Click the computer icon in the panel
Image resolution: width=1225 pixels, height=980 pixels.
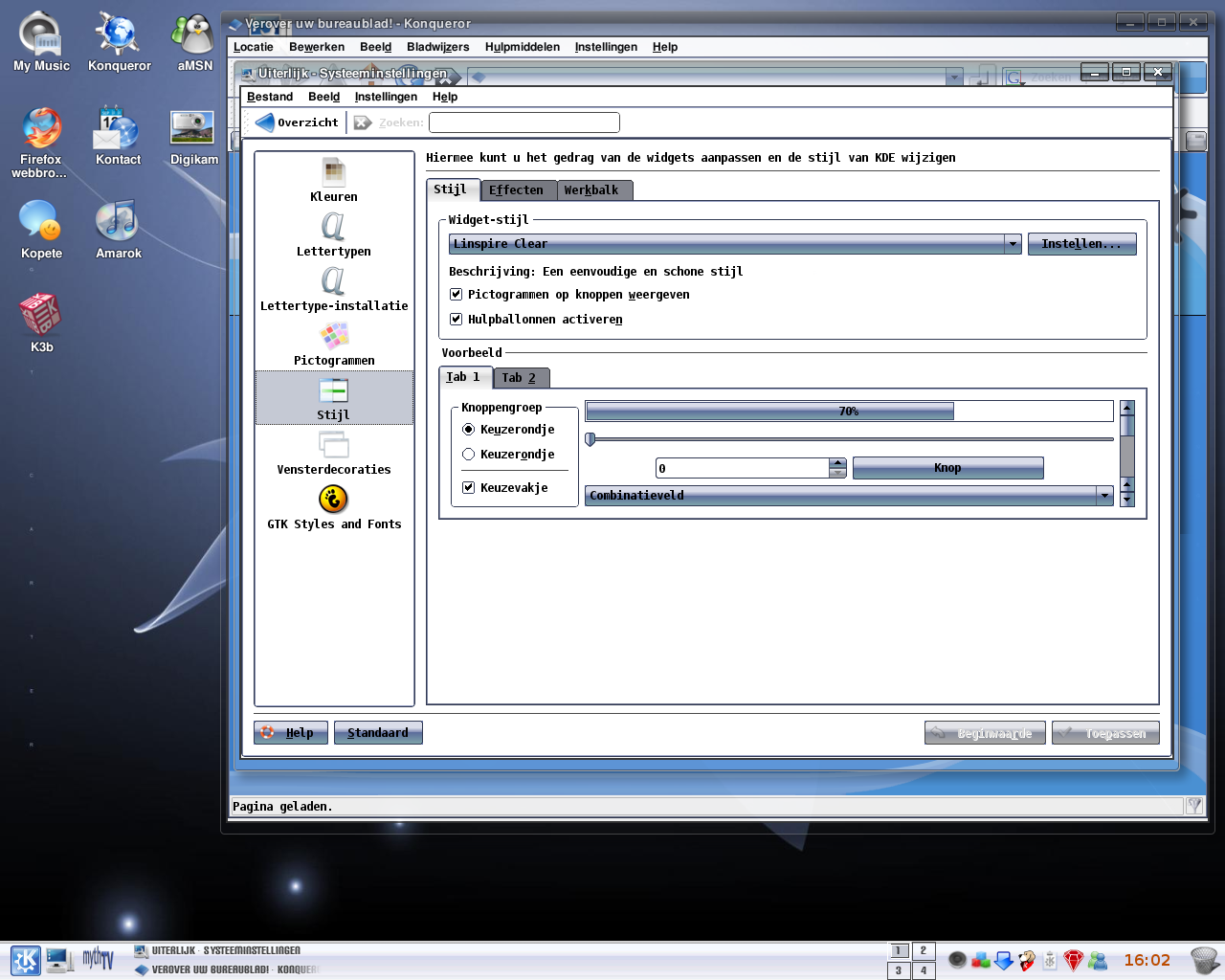tap(60, 960)
